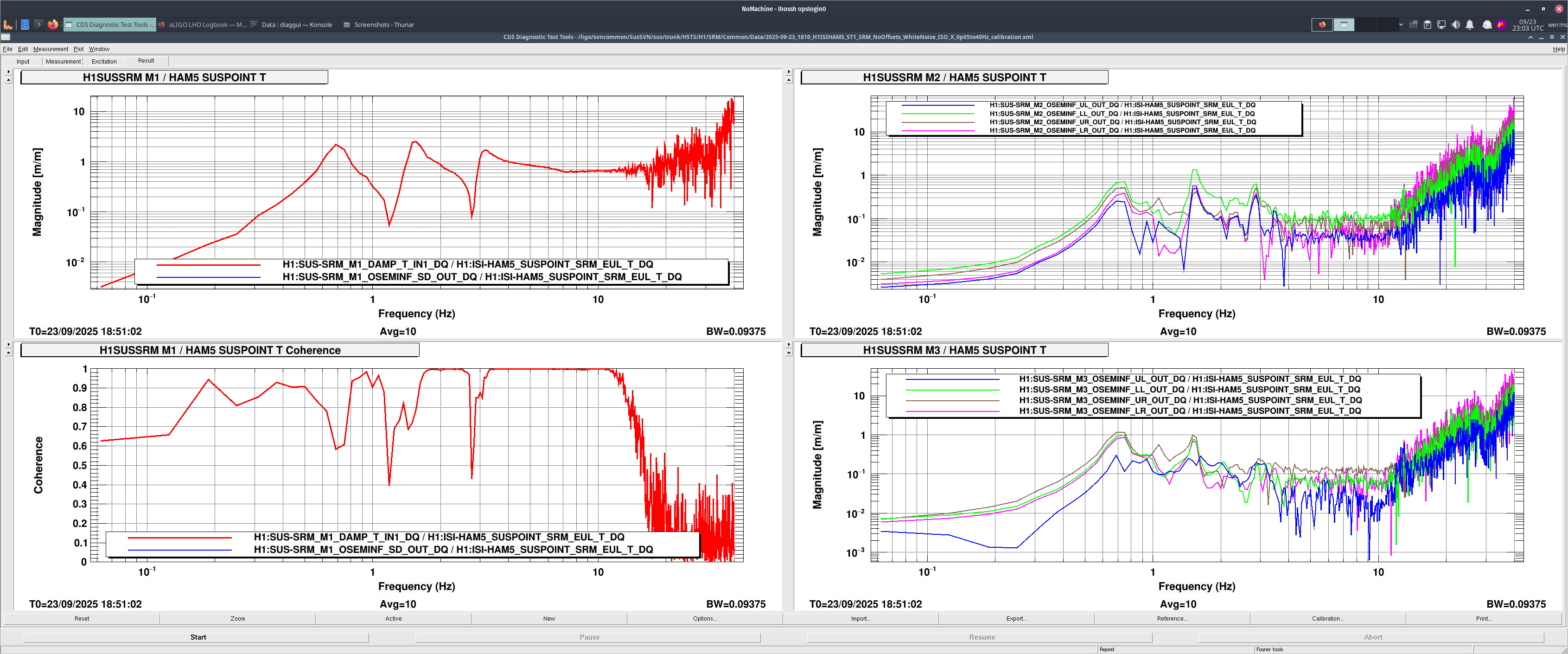The width and height of the screenshot is (1568, 654).
Task: Open the clipboard tray icon
Action: [x=1428, y=25]
